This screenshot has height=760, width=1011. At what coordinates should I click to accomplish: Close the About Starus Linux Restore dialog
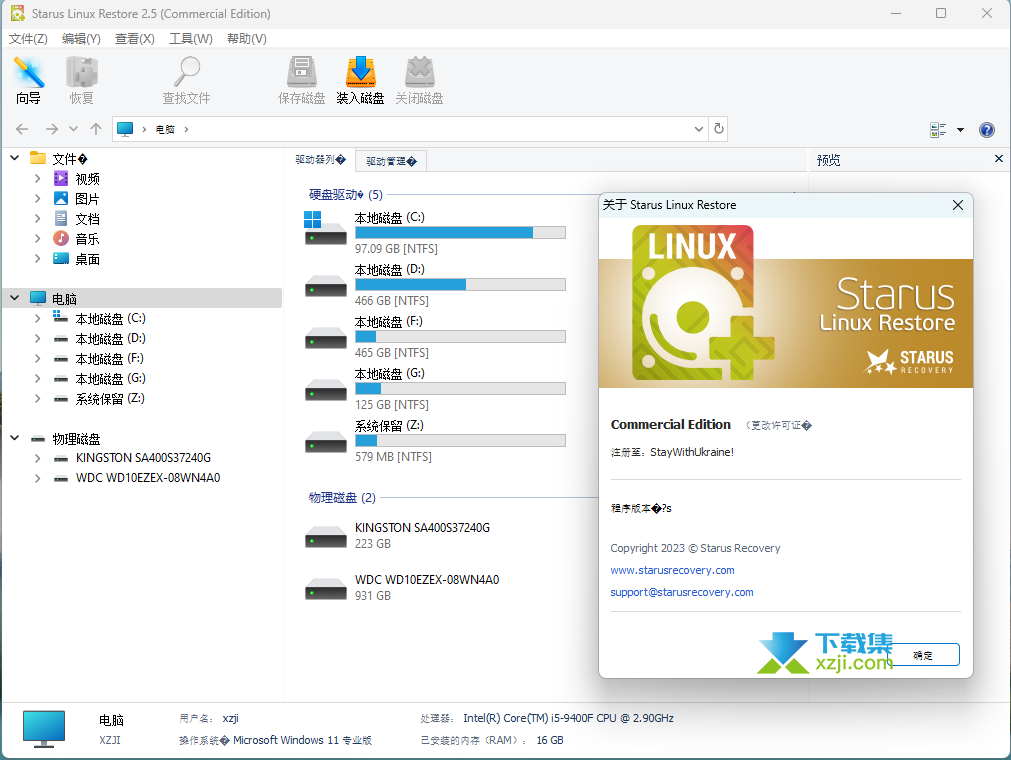click(x=958, y=205)
